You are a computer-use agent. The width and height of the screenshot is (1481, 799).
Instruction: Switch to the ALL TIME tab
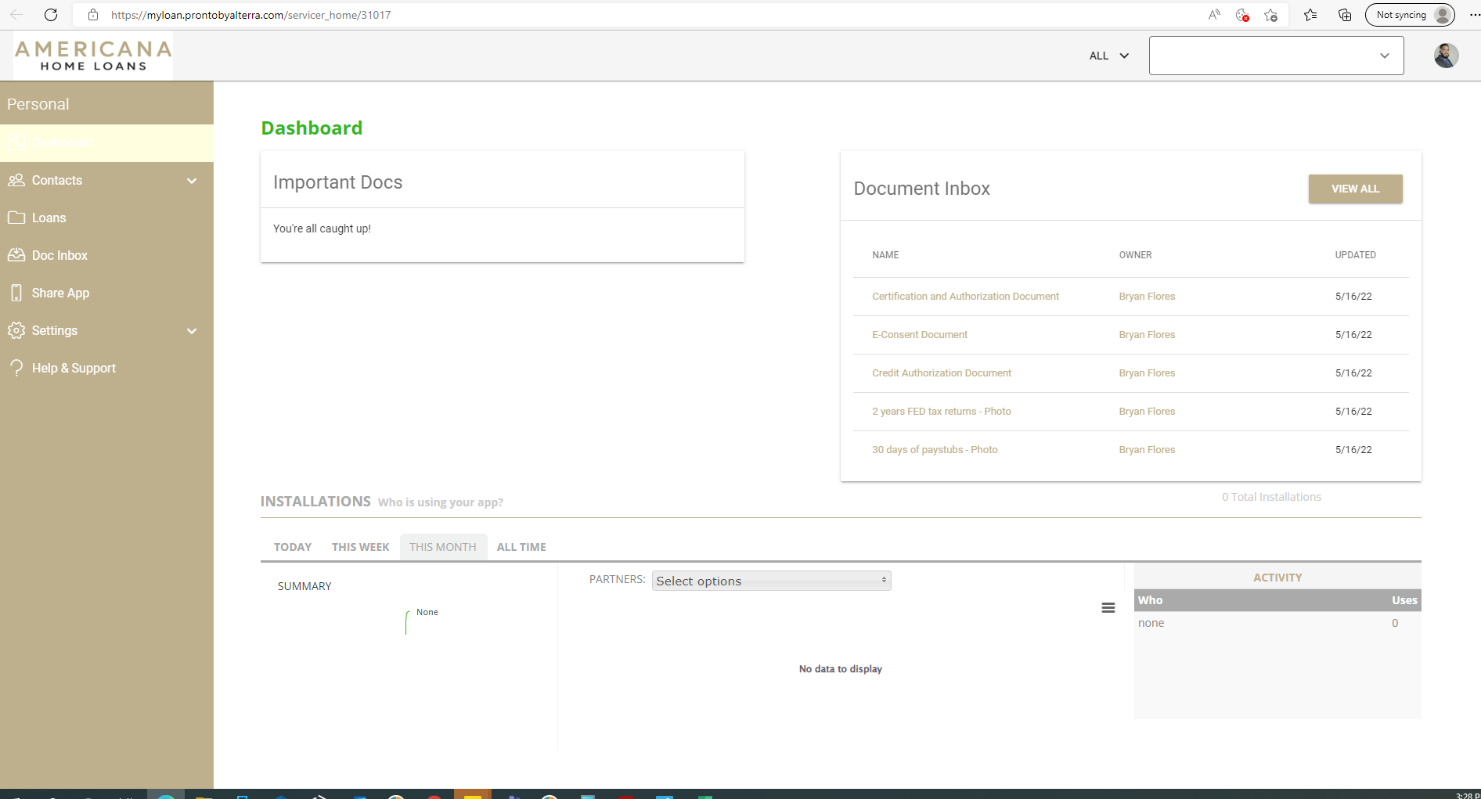pos(521,547)
